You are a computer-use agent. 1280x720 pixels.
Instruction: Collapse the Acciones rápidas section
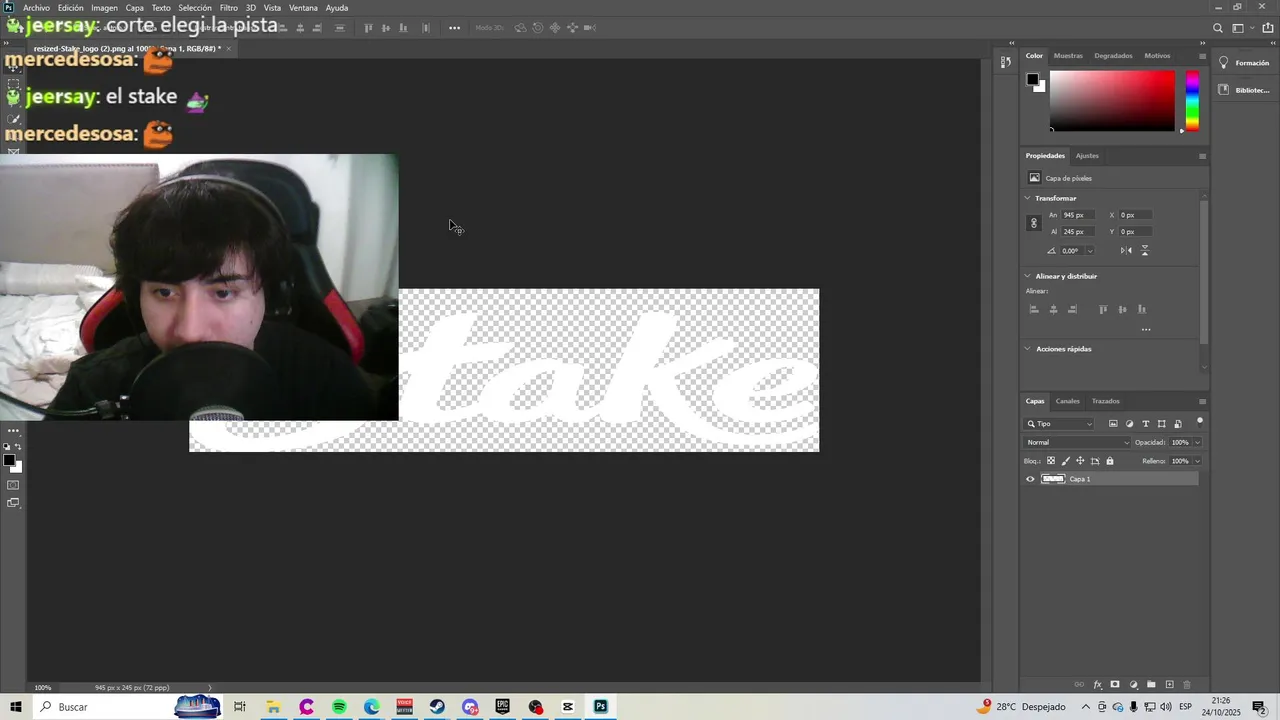tap(1028, 349)
